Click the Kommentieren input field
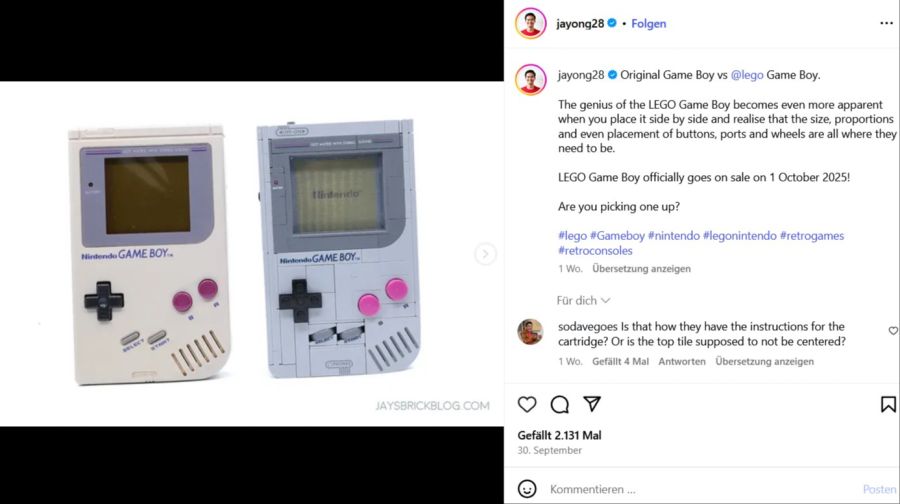The width and height of the screenshot is (900, 504). pyautogui.click(x=700, y=489)
